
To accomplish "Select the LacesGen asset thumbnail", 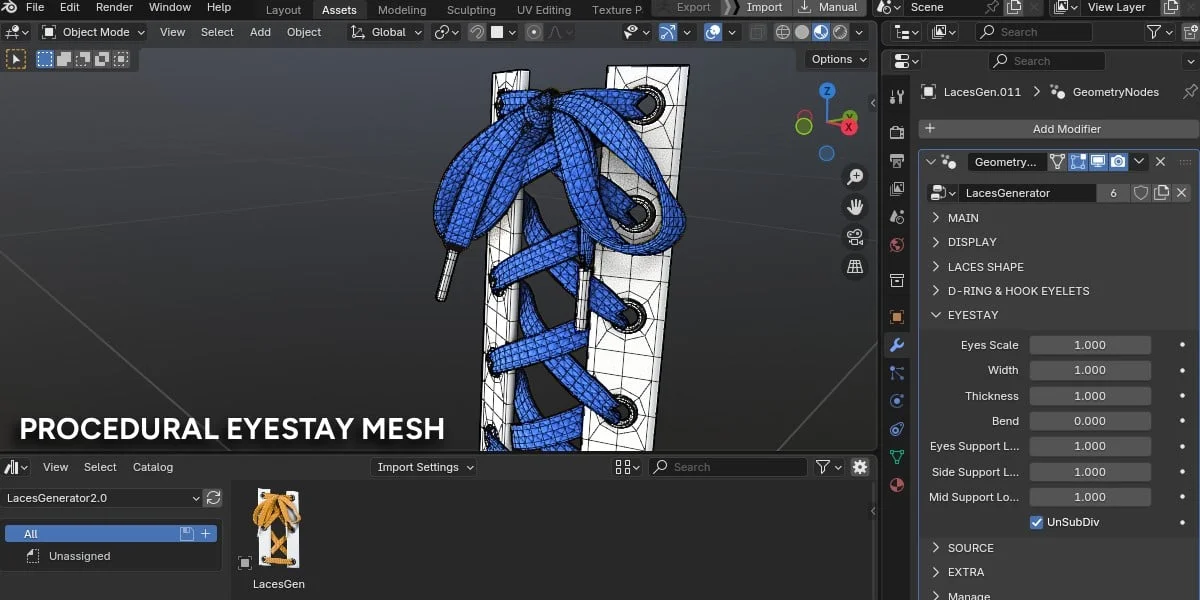I will 278,528.
